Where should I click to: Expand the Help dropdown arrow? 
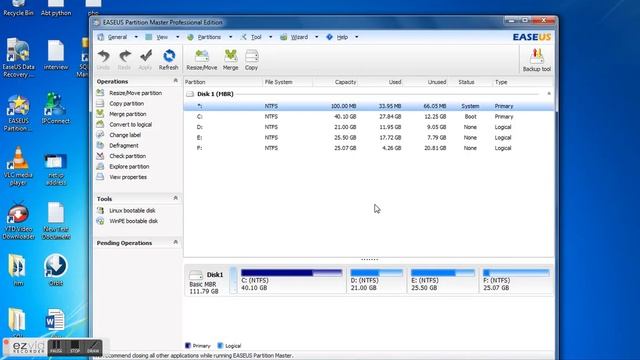[357, 37]
